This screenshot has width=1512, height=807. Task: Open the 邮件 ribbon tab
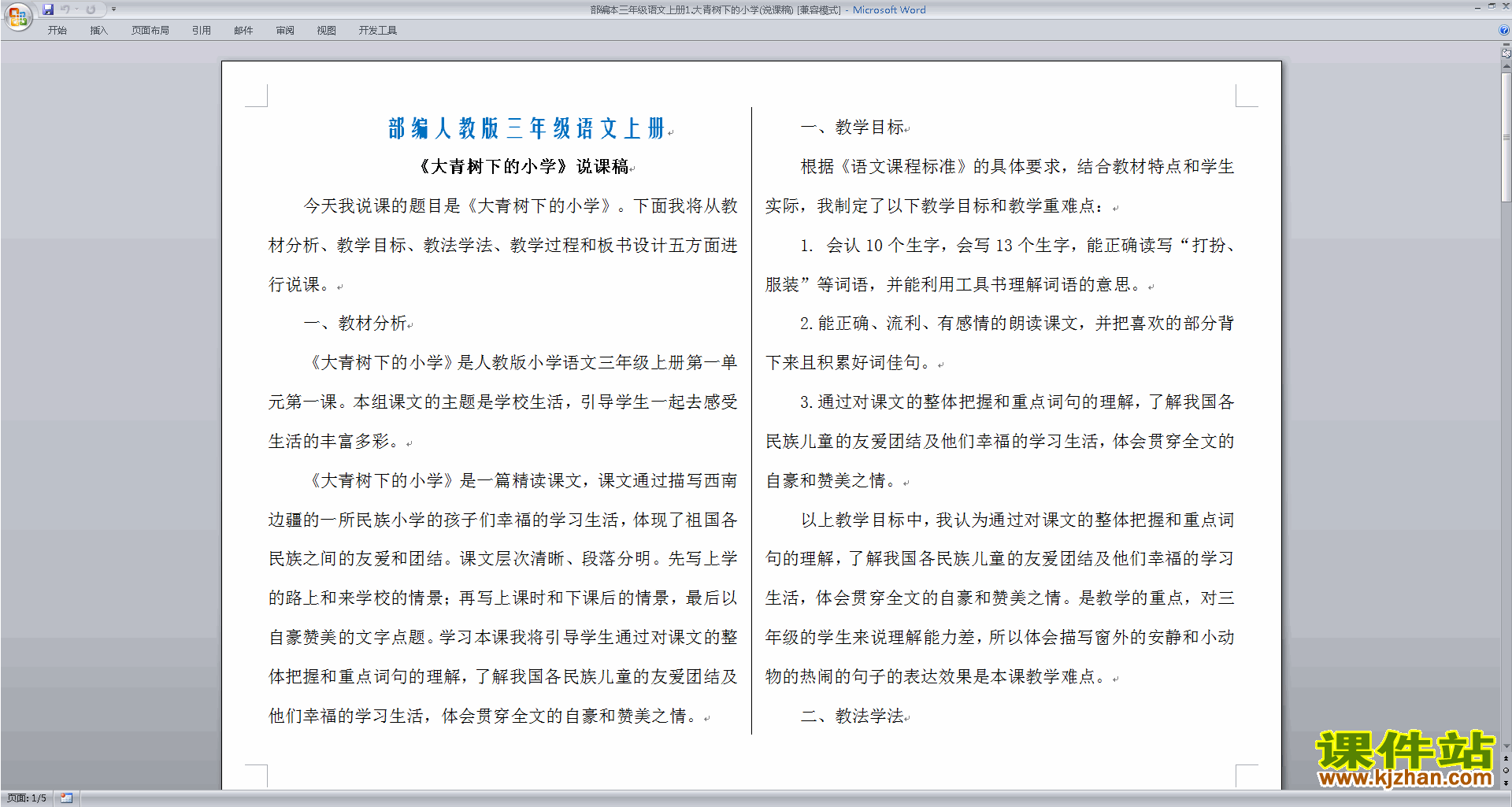point(243,31)
